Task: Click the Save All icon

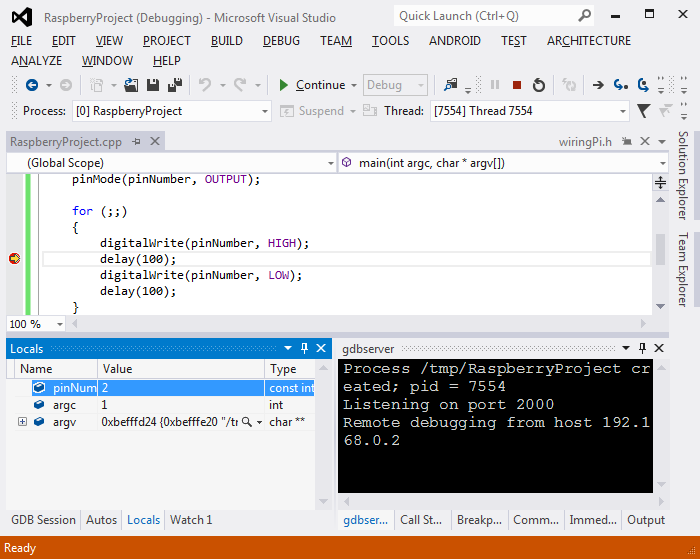Action: point(175,85)
